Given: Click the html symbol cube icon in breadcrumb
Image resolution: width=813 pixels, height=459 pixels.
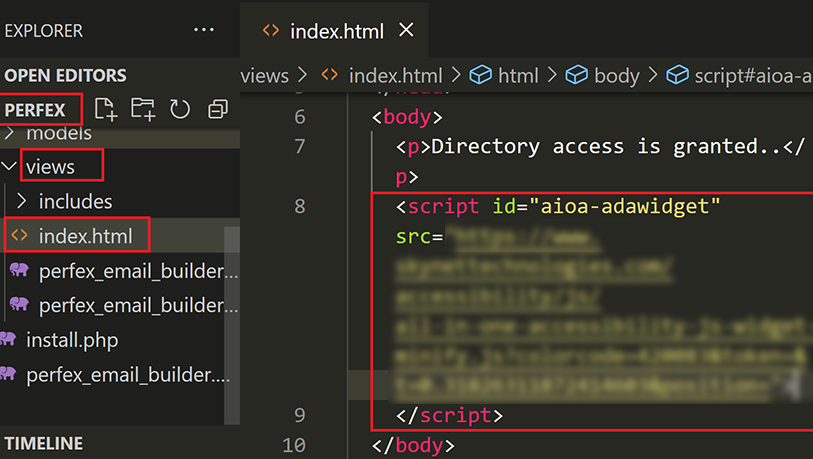Looking at the screenshot, I should coord(480,75).
